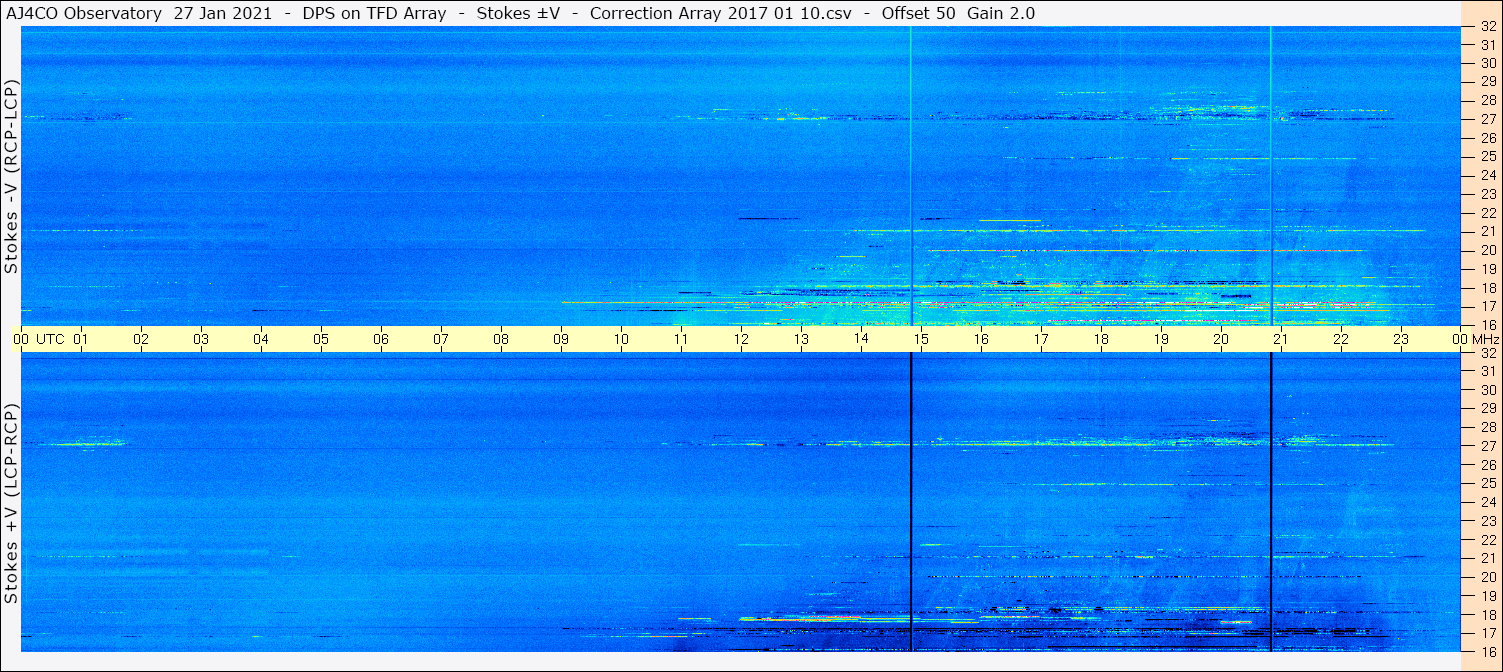Image resolution: width=1503 pixels, height=672 pixels.
Task: Click the 17 MHz label of Stokes +V panel
Action: point(1487,633)
